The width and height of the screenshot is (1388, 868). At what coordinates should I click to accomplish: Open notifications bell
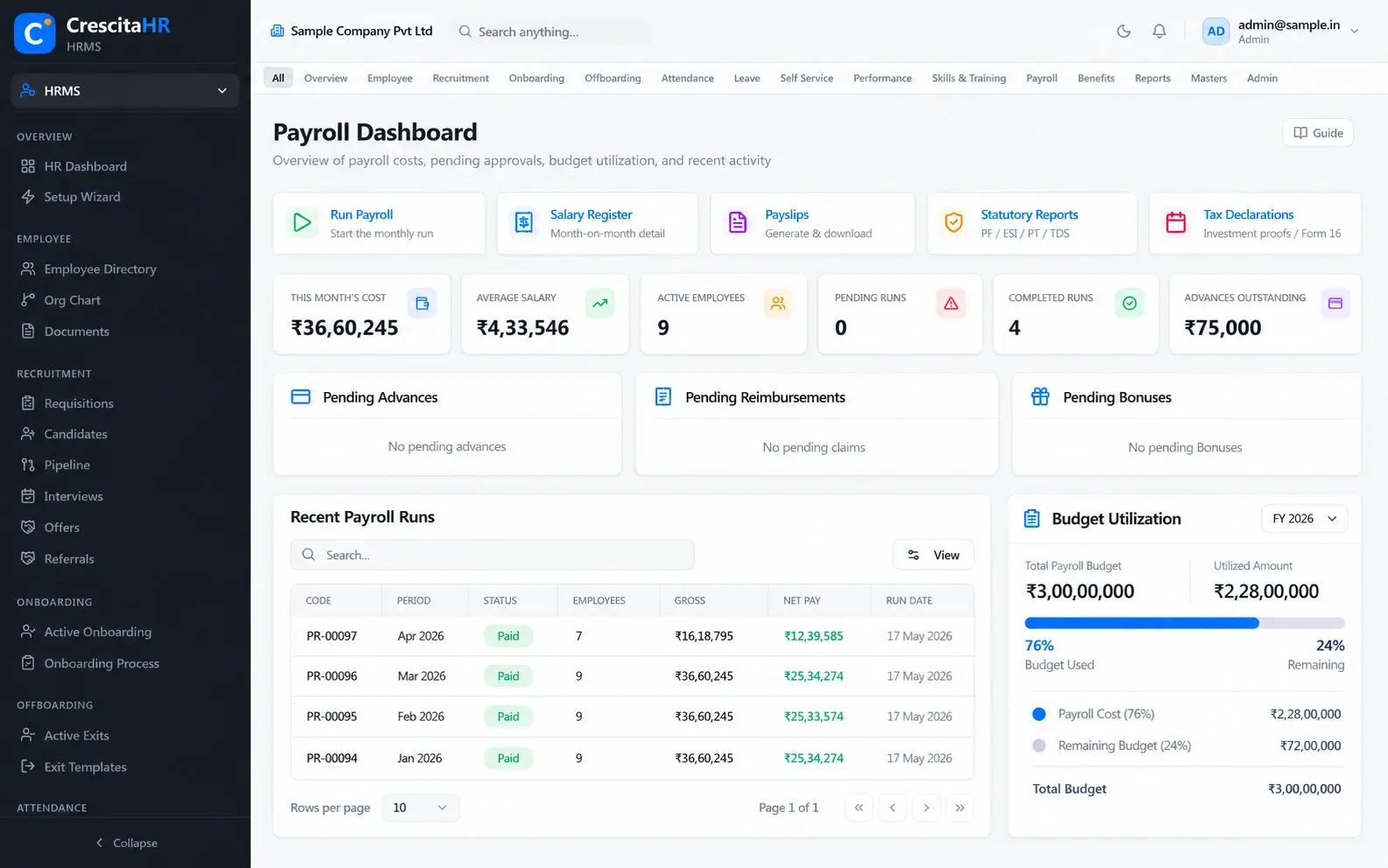tap(1159, 31)
